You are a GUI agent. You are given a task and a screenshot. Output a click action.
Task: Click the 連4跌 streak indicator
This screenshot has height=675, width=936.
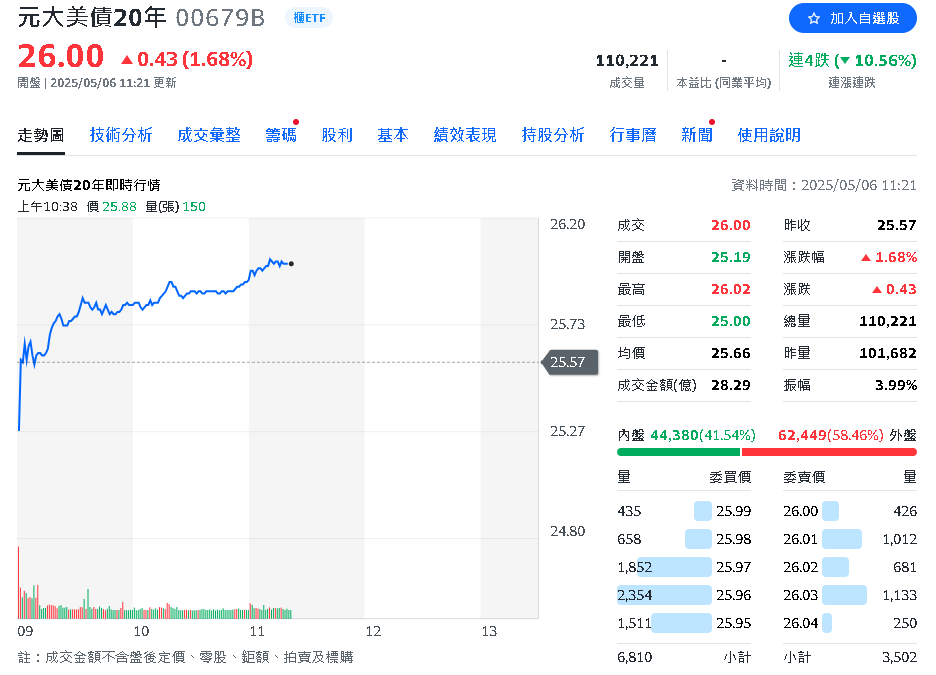852,60
